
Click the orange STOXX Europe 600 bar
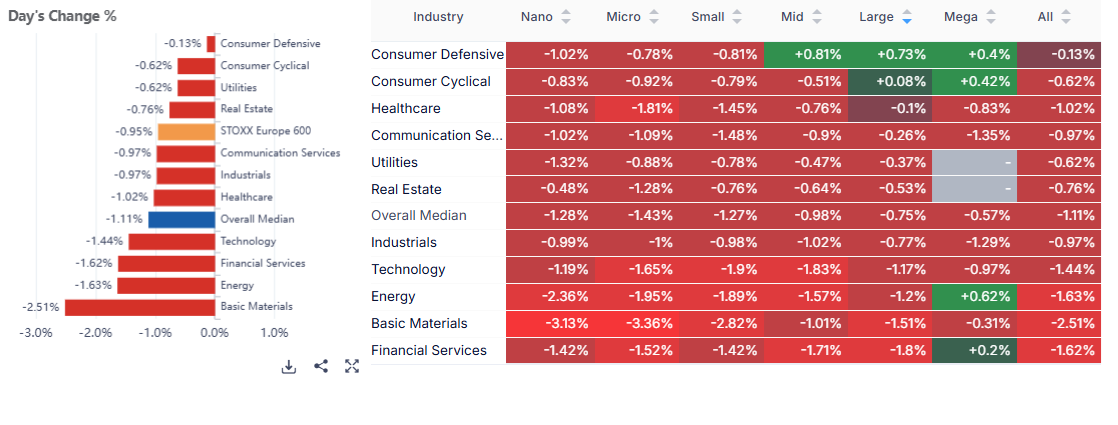click(187, 131)
